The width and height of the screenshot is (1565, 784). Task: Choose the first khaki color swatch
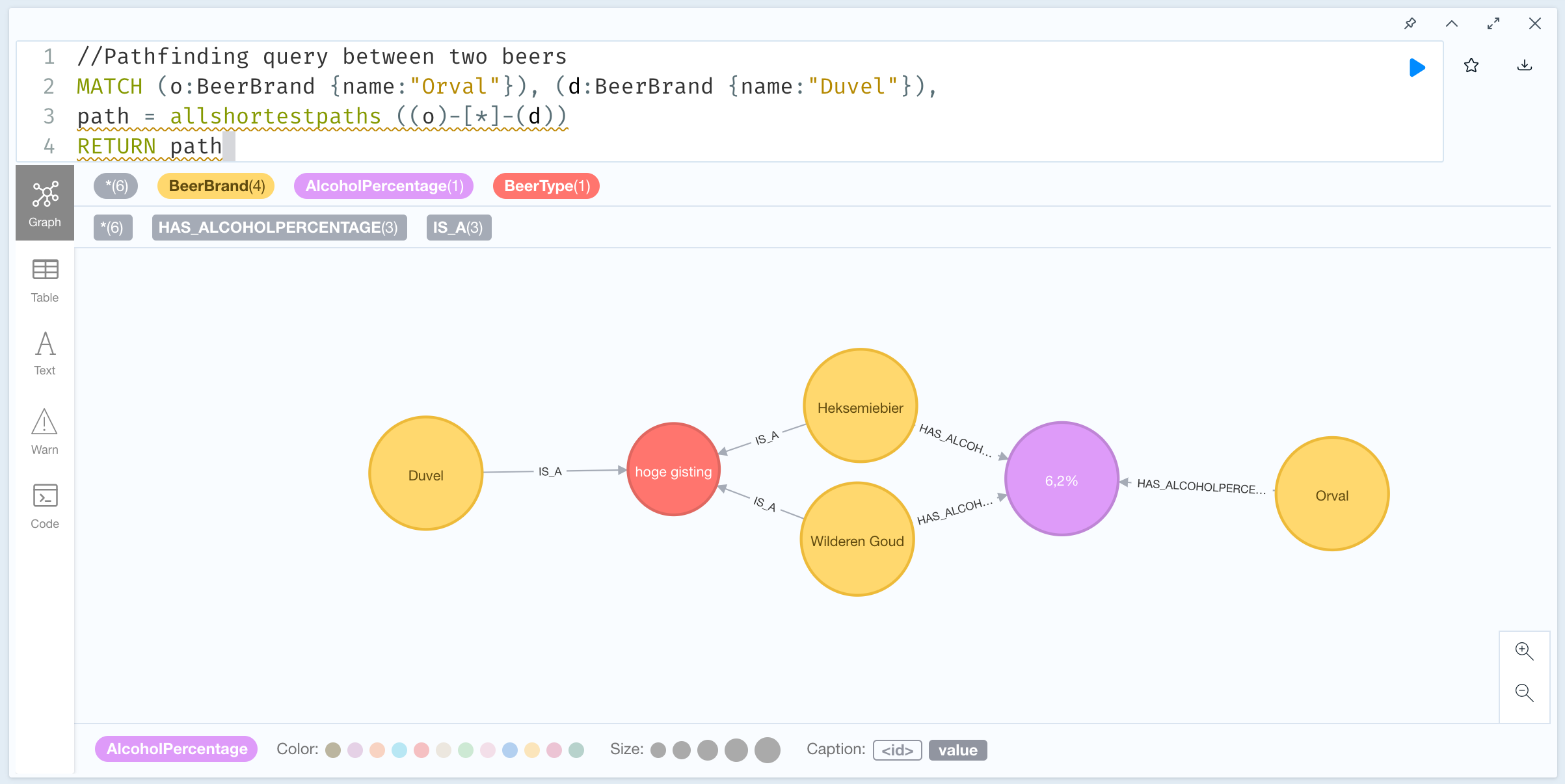click(333, 750)
